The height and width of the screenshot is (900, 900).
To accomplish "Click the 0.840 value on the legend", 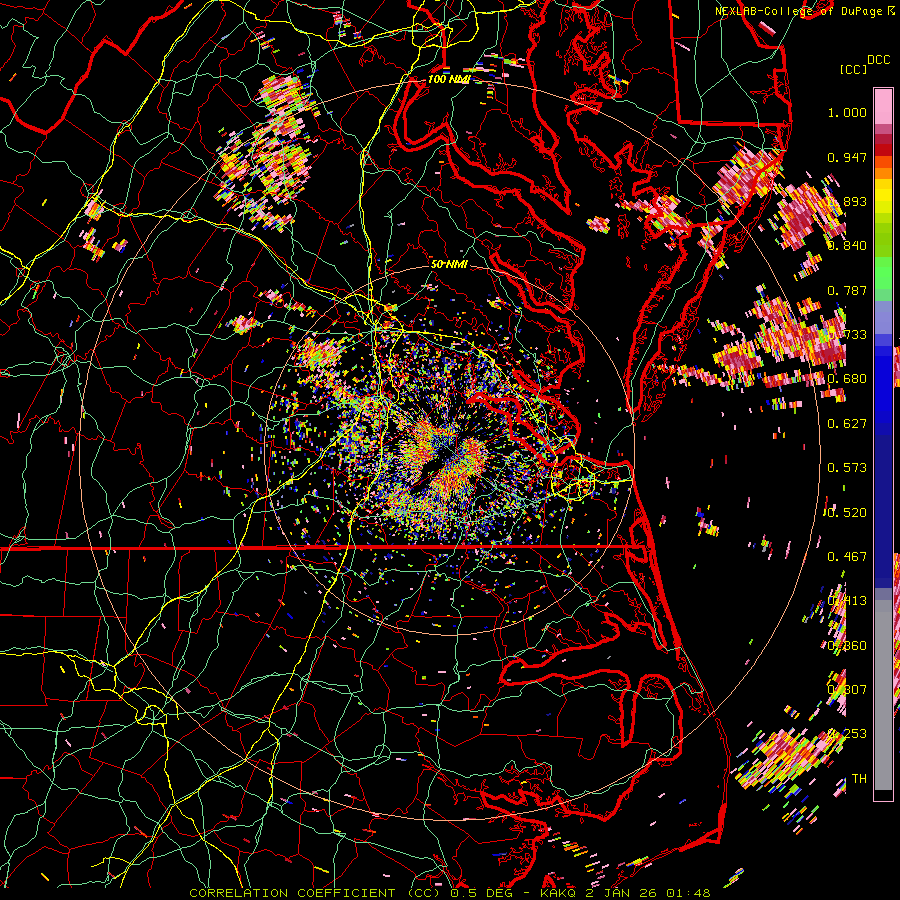I will [847, 246].
